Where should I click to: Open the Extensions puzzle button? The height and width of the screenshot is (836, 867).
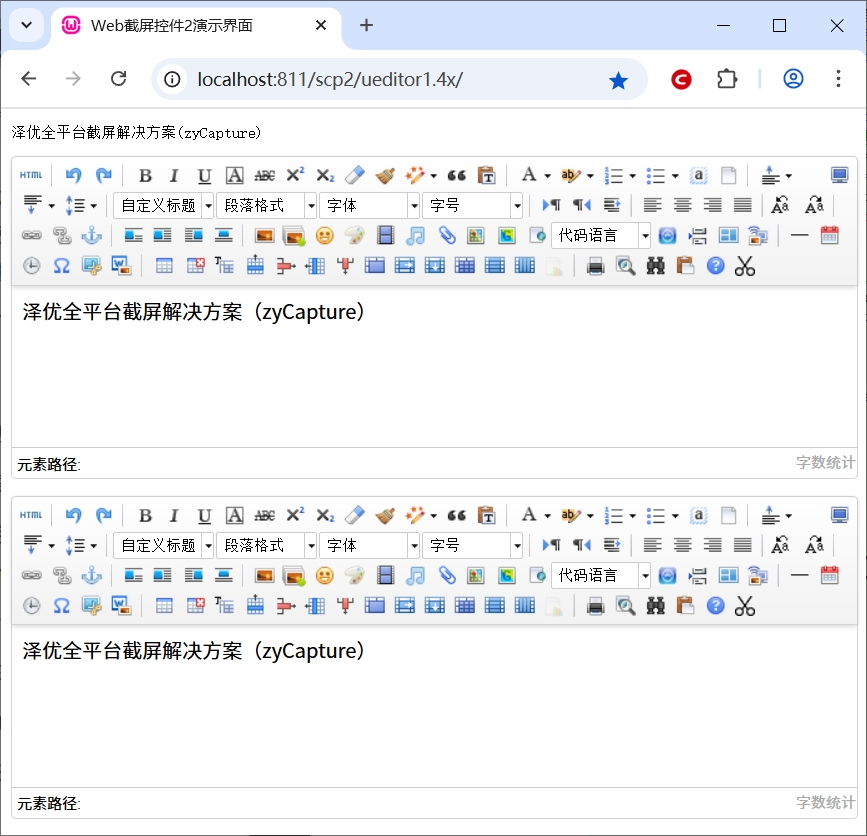pyautogui.click(x=727, y=79)
